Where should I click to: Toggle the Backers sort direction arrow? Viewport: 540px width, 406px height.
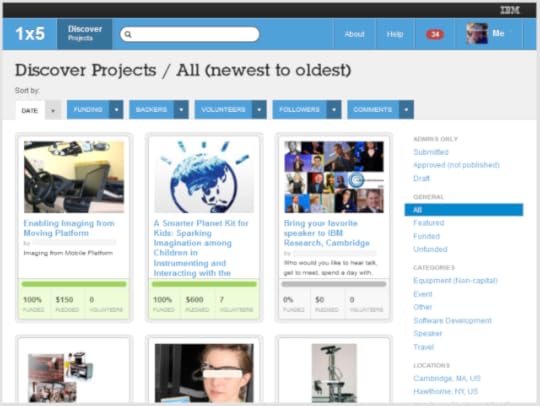click(x=181, y=110)
